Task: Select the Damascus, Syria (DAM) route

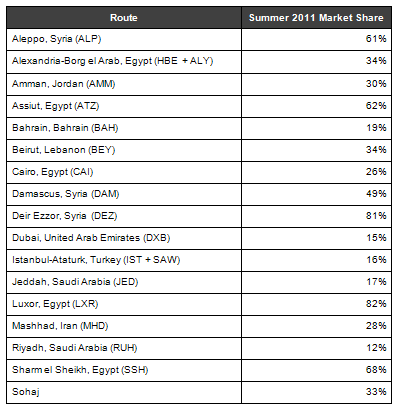Action: (x=66, y=194)
